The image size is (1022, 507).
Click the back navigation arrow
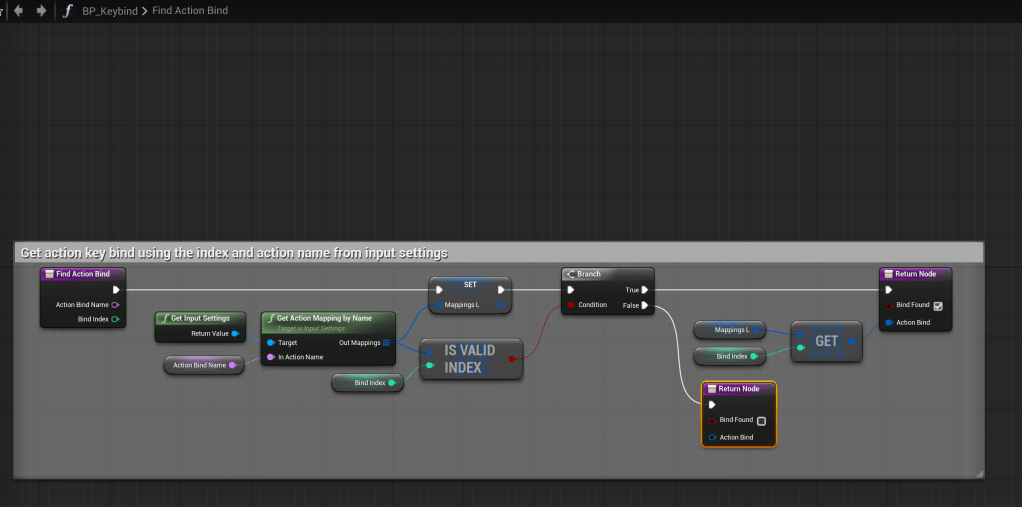[x=18, y=11]
